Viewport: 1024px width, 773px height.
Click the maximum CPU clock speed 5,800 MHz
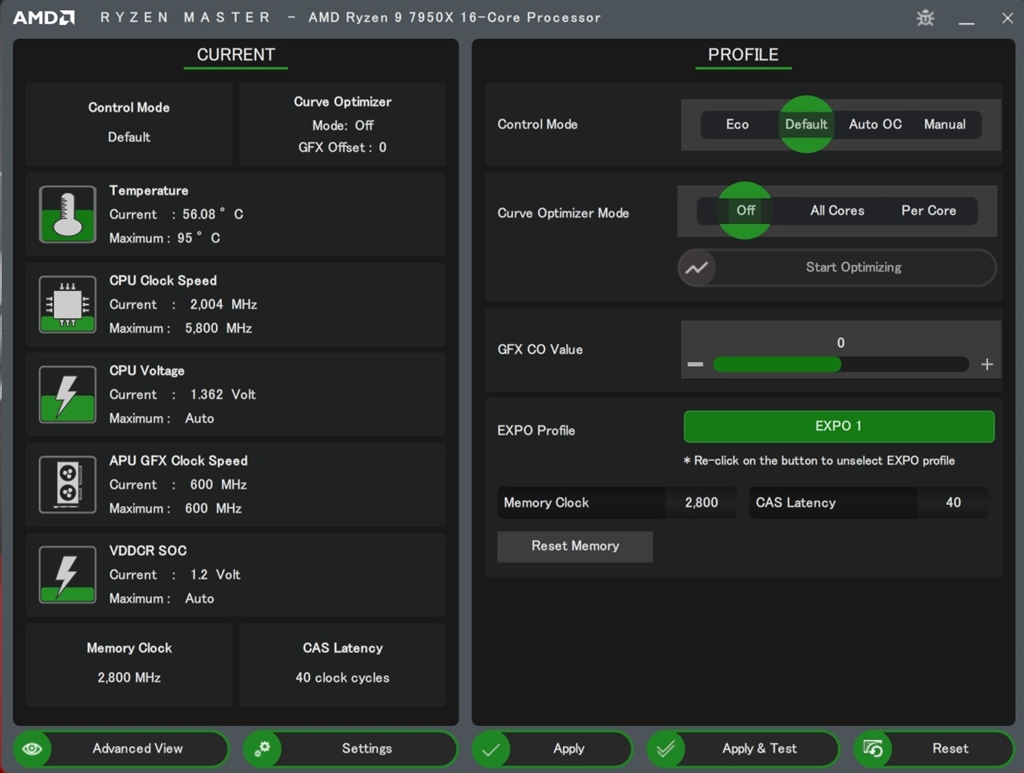point(218,328)
